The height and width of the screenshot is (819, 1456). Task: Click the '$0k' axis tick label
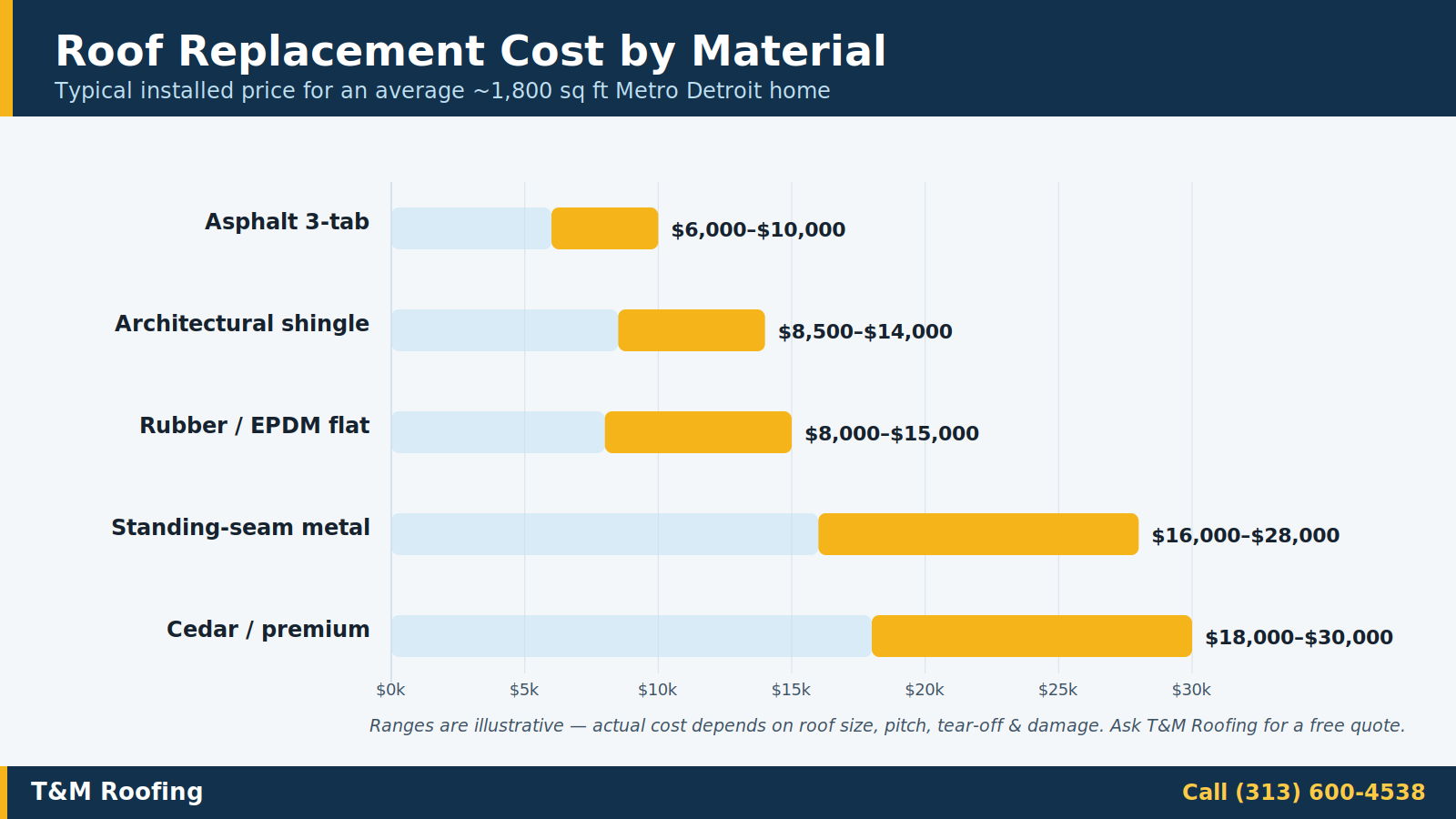pos(391,690)
